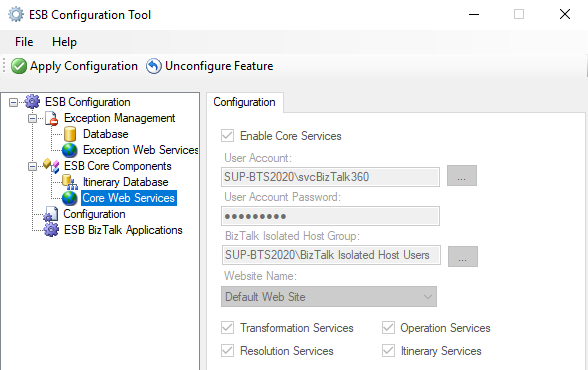Open the Website Name dropdown
This screenshot has width=588, height=370.
[329, 297]
